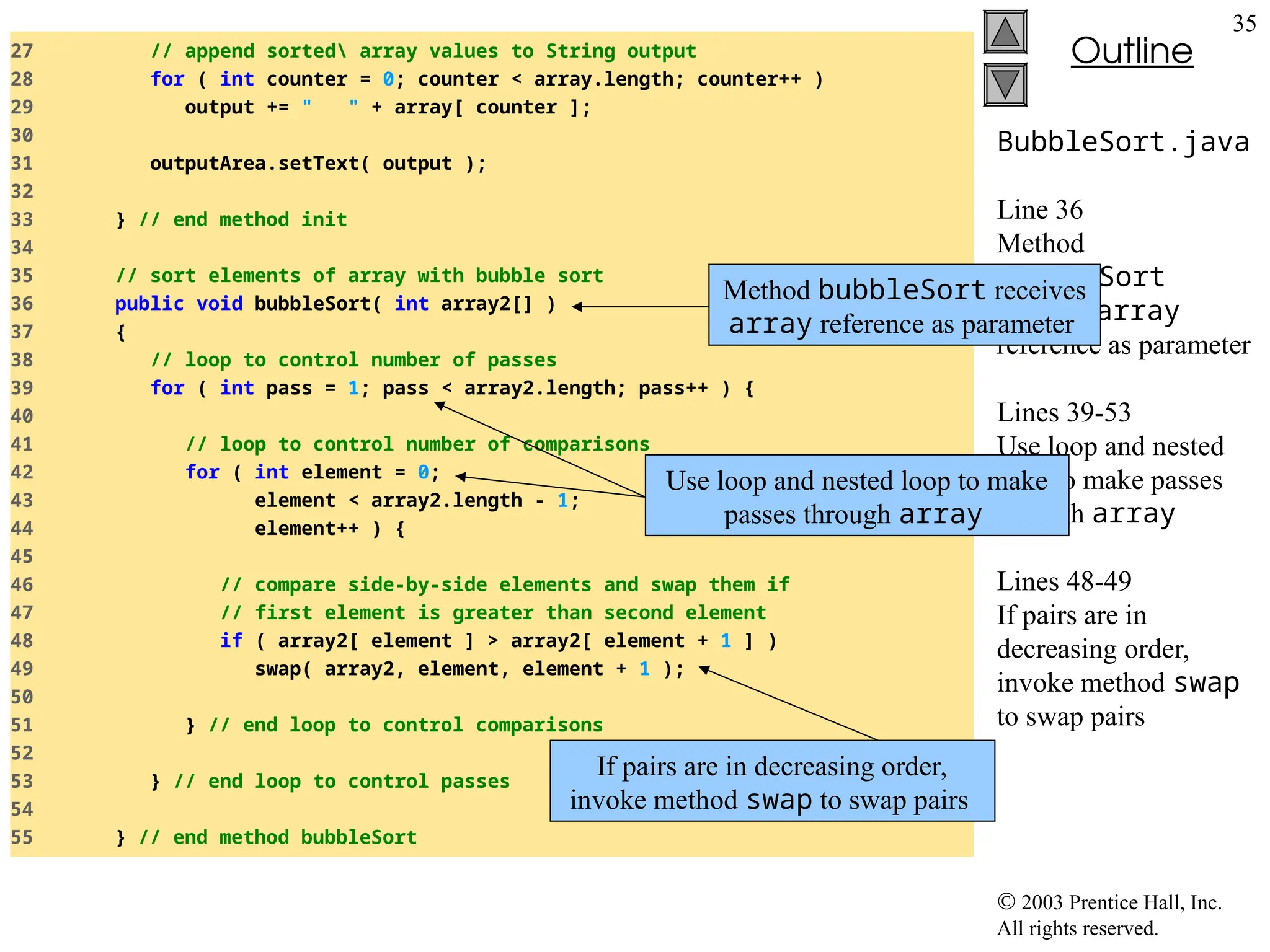The width and height of the screenshot is (1270, 952).
Task: Click line 39 'for ( int pass = 1' statement
Action: (x=452, y=388)
